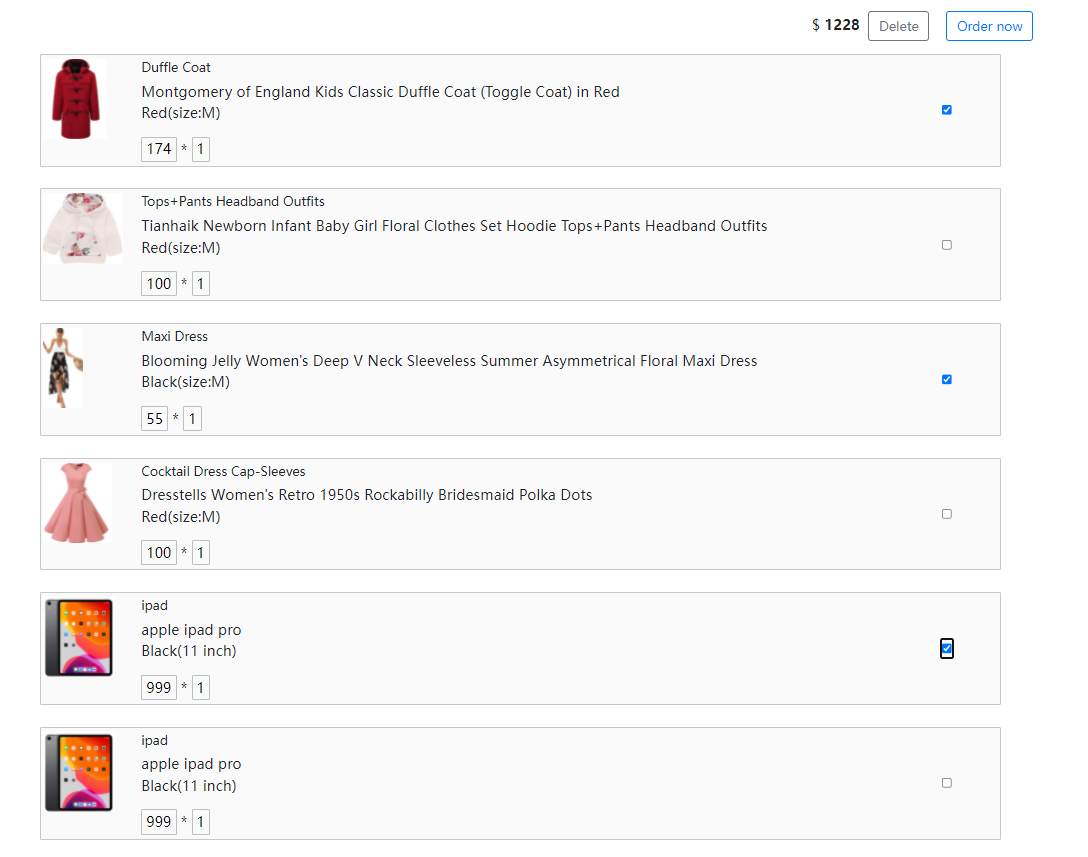Uncheck the Maxi Dress selection

pyautogui.click(x=946, y=379)
